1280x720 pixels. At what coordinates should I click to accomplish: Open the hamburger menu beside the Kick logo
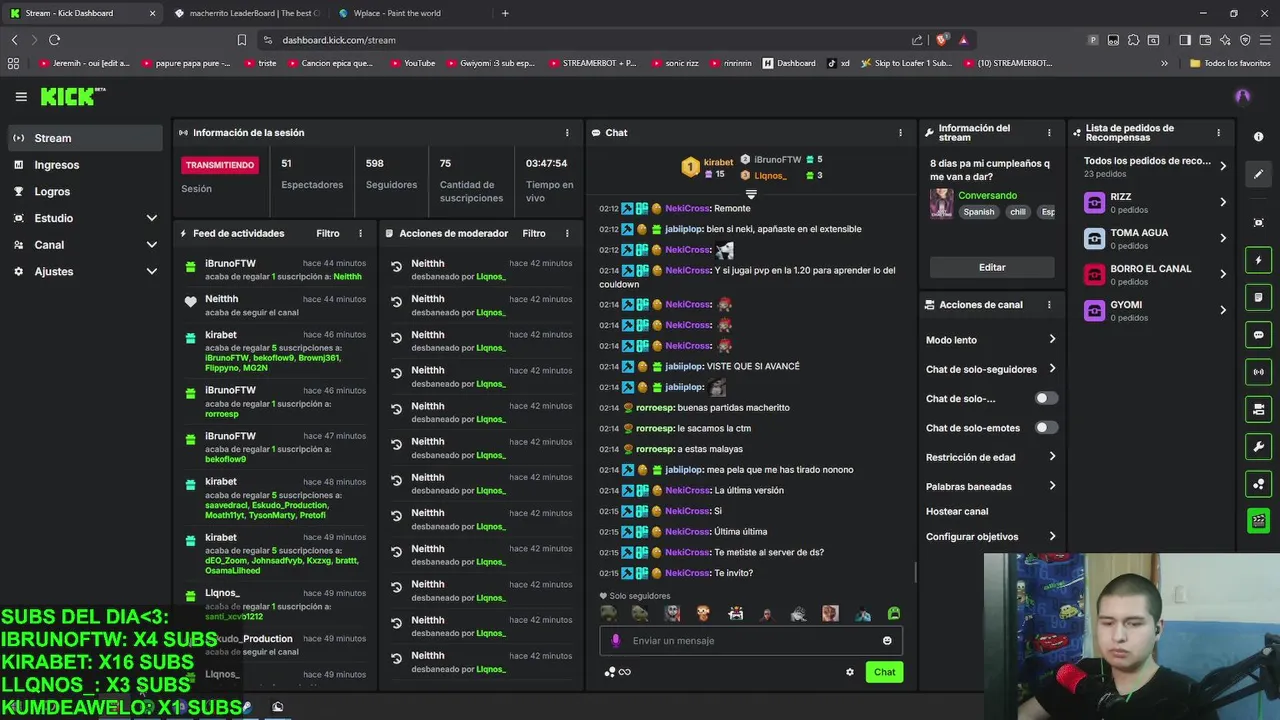pos(21,97)
